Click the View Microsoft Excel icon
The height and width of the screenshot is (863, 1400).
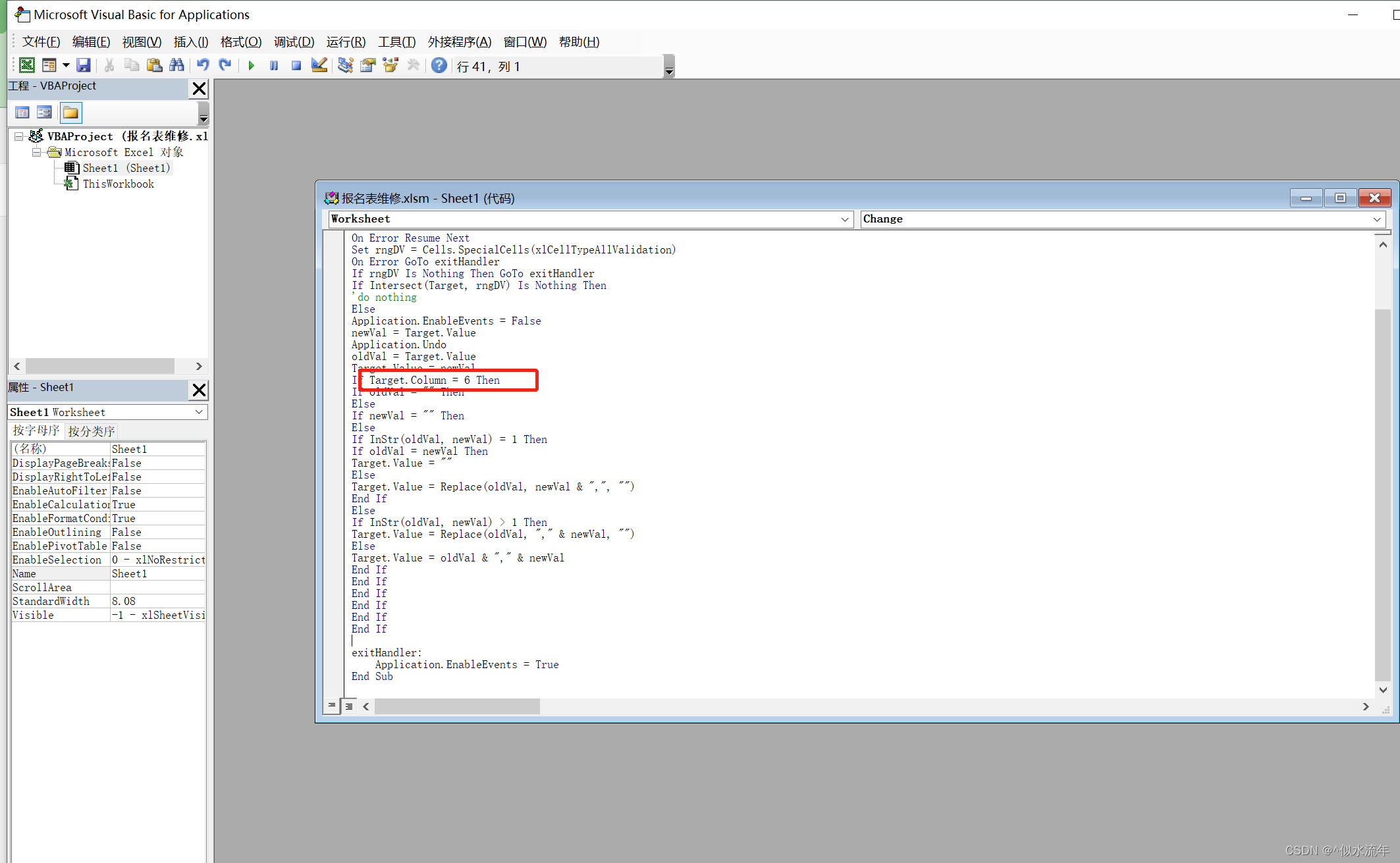tap(26, 65)
